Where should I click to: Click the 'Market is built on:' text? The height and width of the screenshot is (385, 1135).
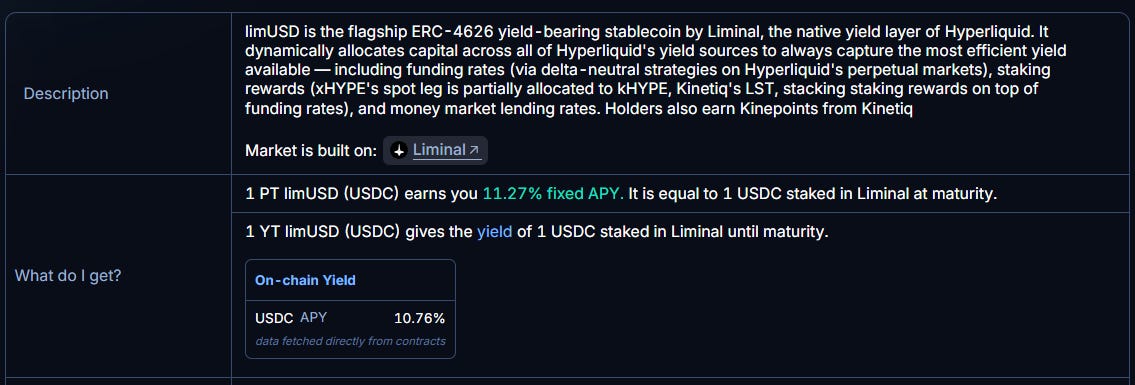(311, 151)
